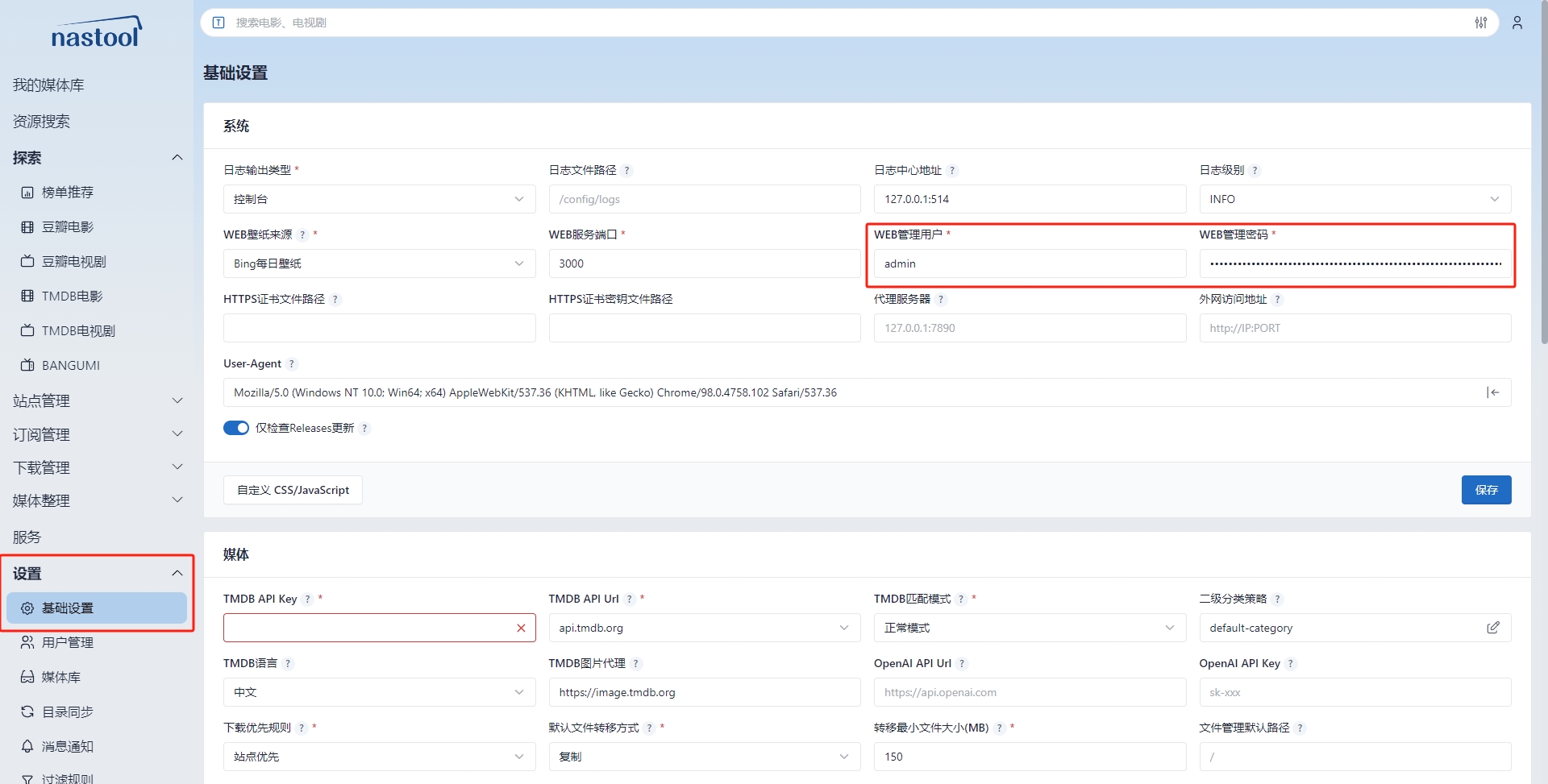Show help for 文件管理默认路径

point(1300,728)
